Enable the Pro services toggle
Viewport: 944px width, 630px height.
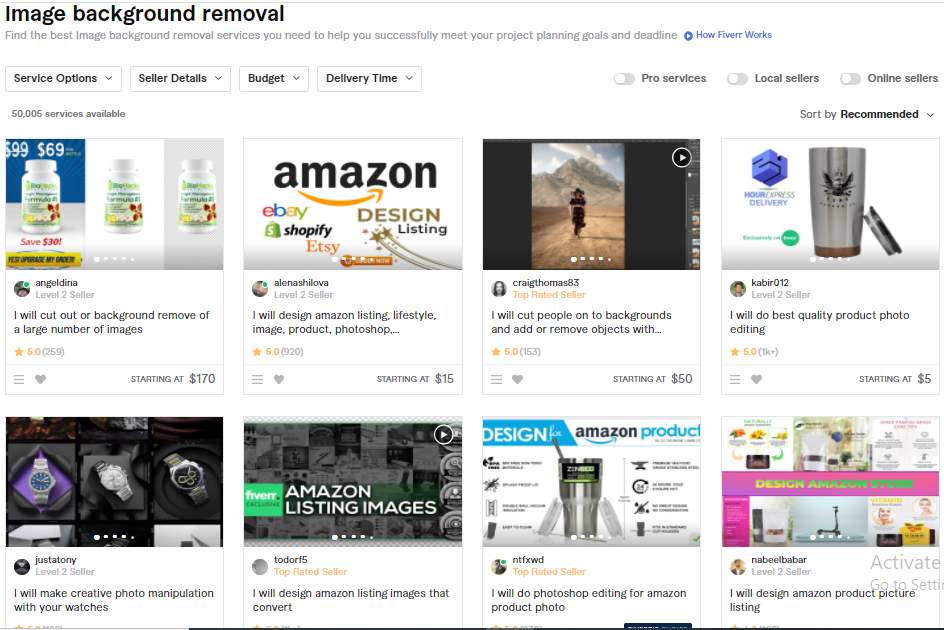click(624, 79)
